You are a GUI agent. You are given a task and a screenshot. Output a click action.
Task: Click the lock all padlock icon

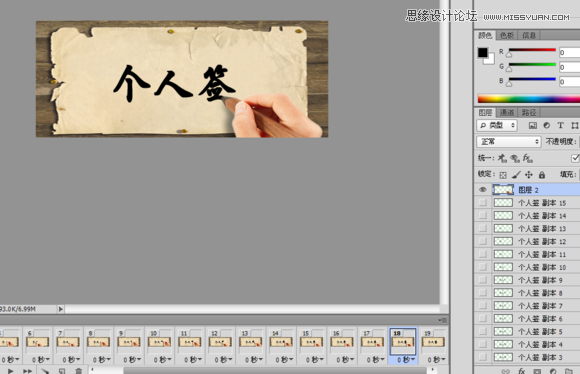(x=542, y=175)
